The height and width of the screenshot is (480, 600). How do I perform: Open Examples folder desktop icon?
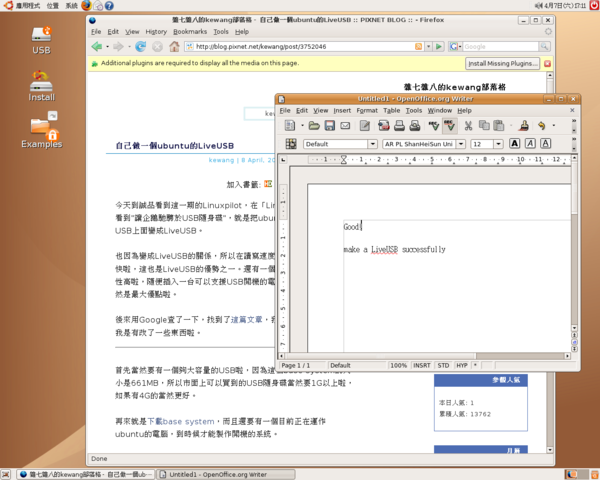pyautogui.click(x=42, y=130)
